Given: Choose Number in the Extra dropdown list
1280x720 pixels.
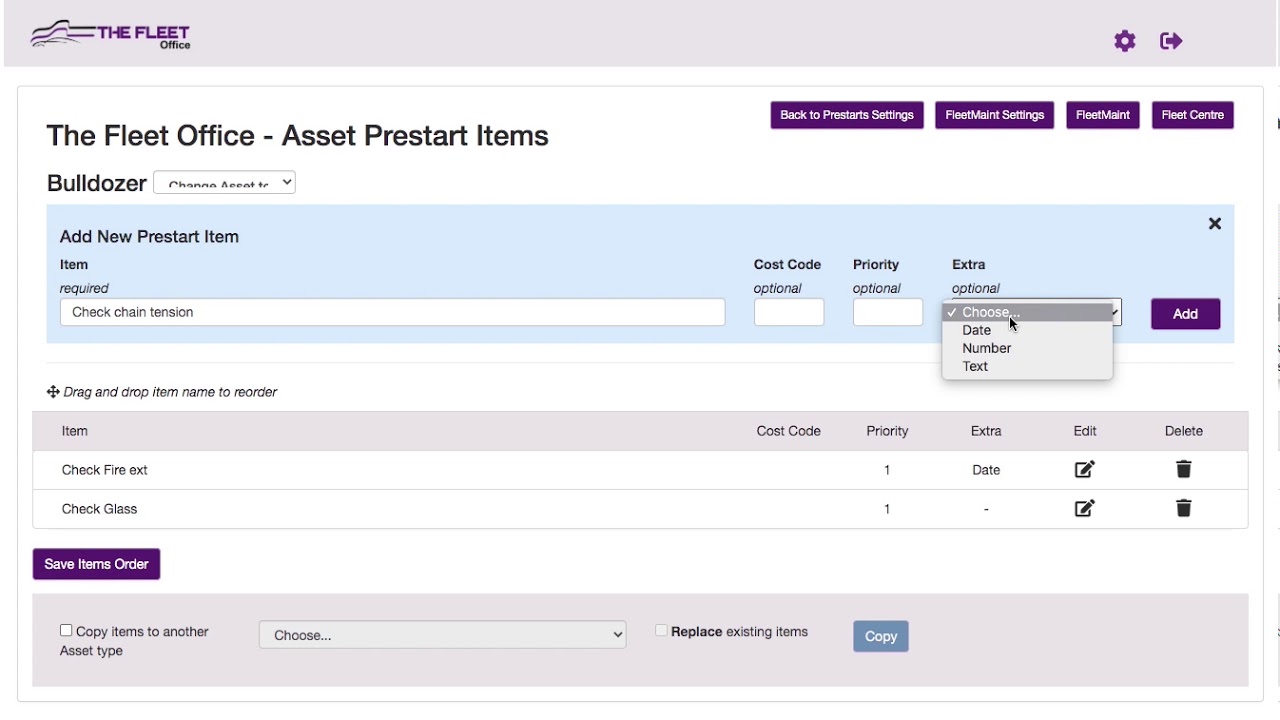Looking at the screenshot, I should click(x=986, y=349).
